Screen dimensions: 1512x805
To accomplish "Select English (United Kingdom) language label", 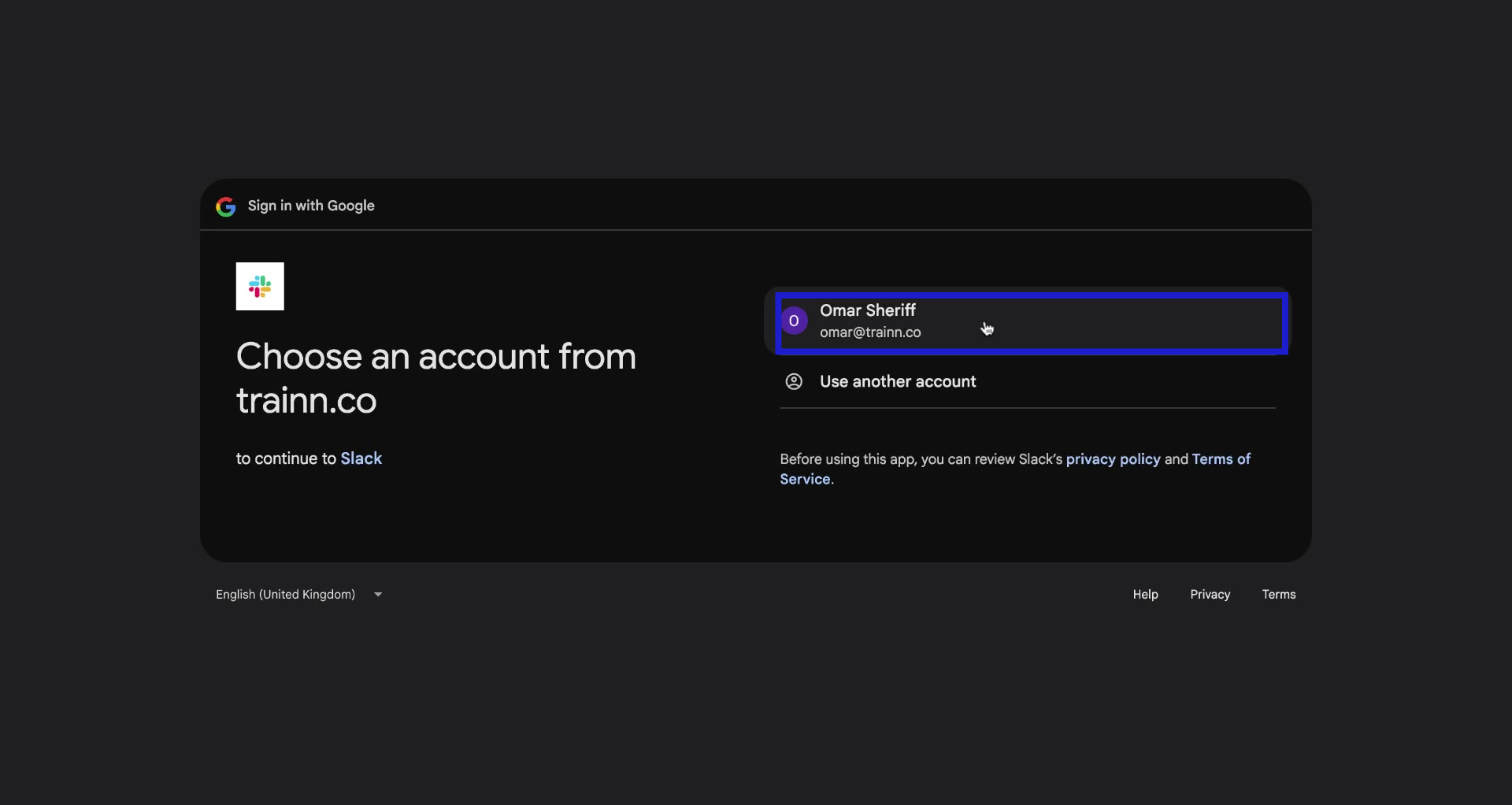I will [x=285, y=594].
